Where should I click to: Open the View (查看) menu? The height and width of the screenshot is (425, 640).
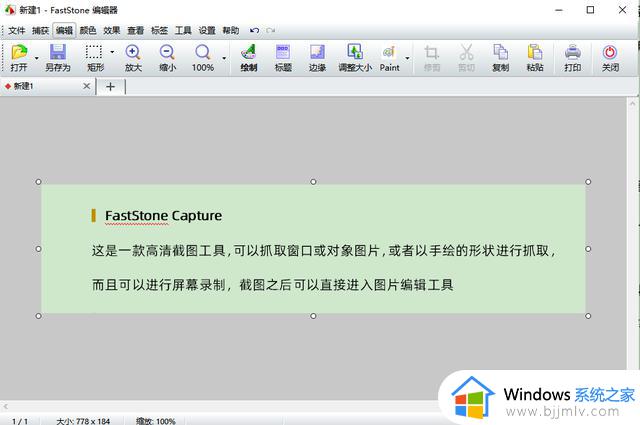tap(136, 31)
